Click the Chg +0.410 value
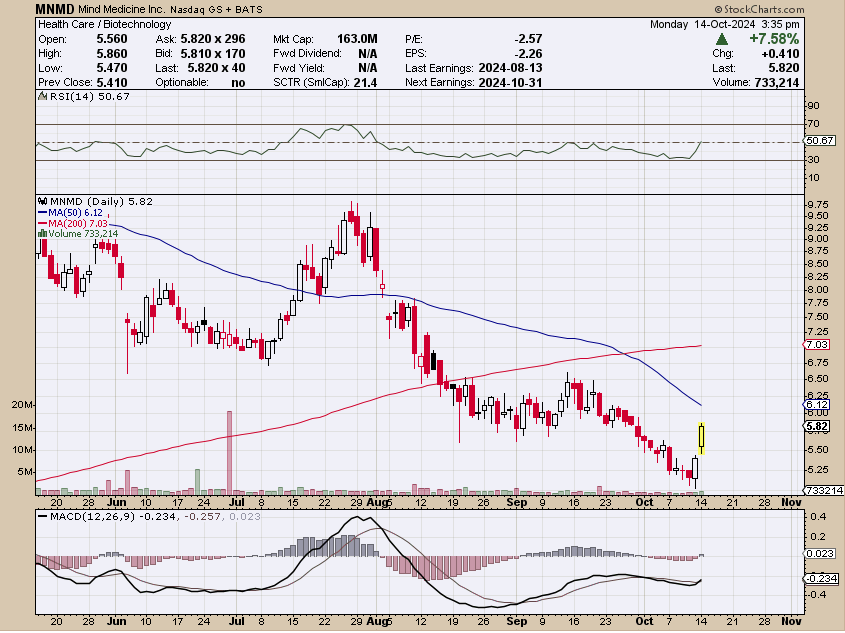The image size is (845, 633). [x=780, y=54]
